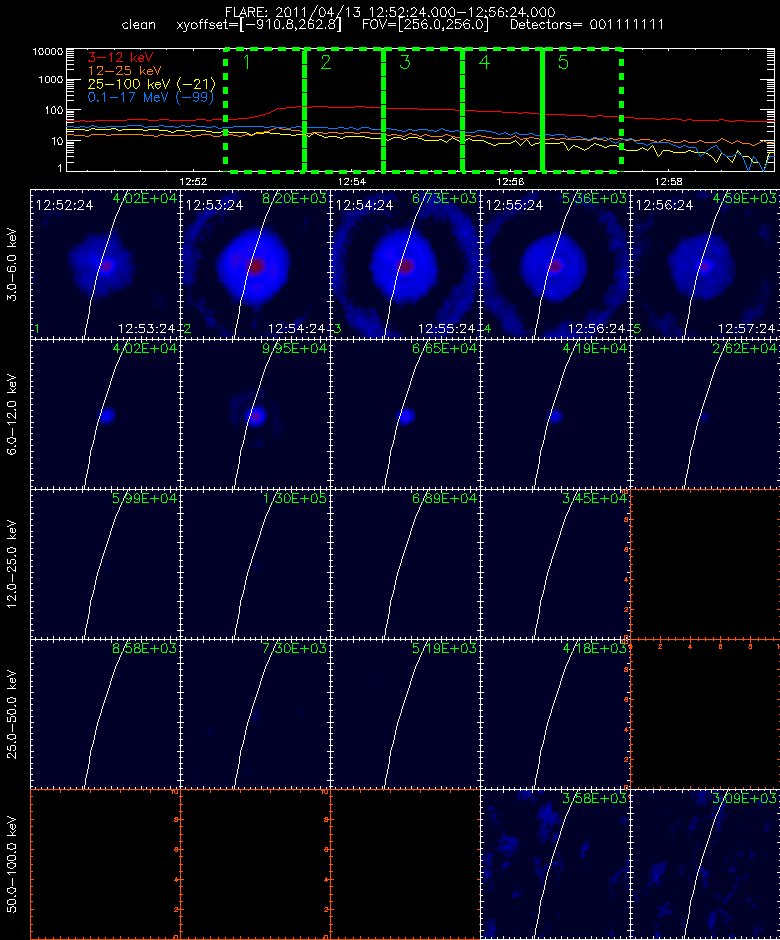
Task: Select the 0.1-17 MeV (-99) blue legend entry
Action: [151, 97]
